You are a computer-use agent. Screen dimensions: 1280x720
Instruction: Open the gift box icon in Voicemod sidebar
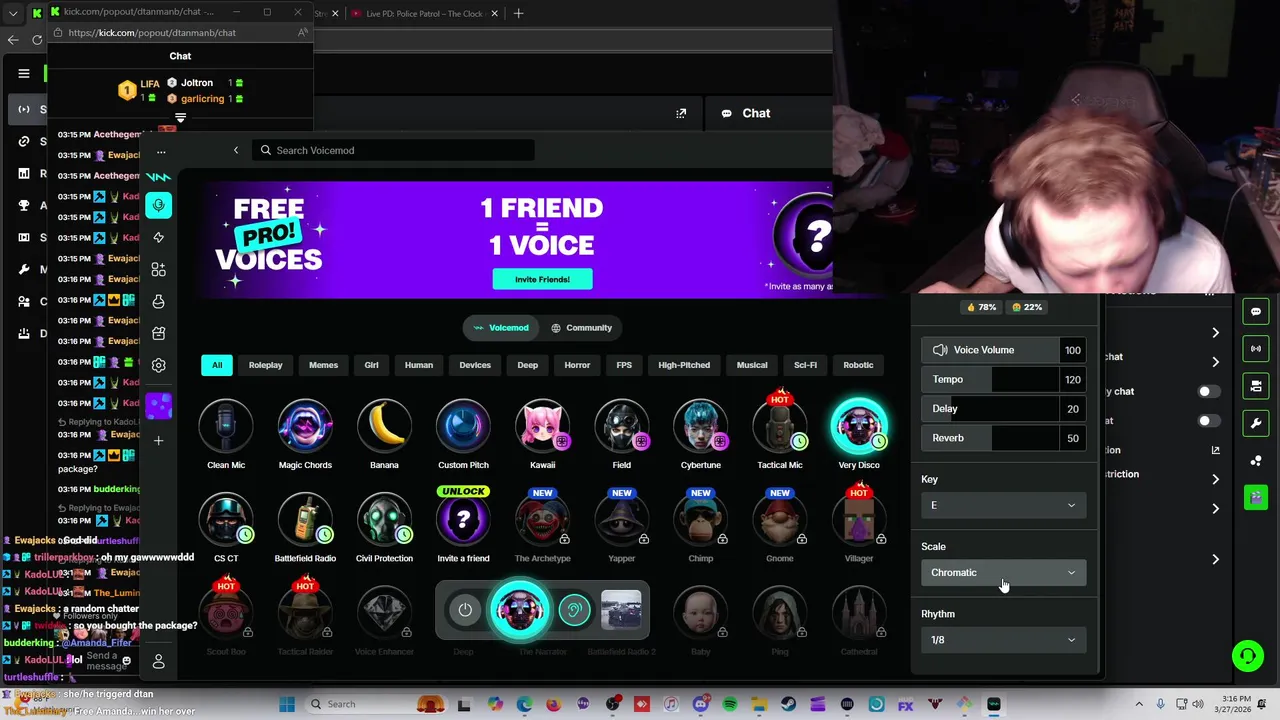click(158, 333)
